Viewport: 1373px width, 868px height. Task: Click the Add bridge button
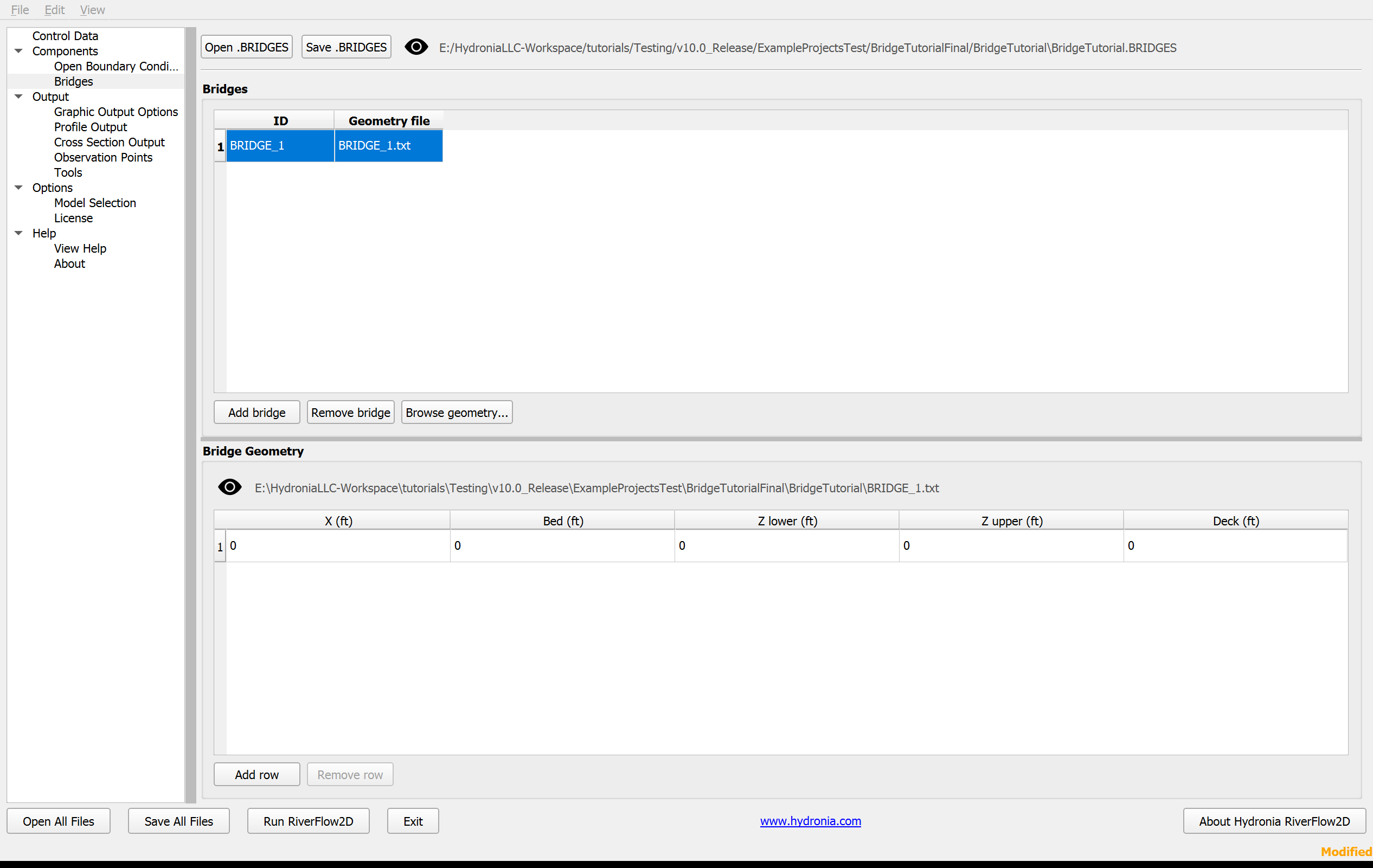click(256, 413)
